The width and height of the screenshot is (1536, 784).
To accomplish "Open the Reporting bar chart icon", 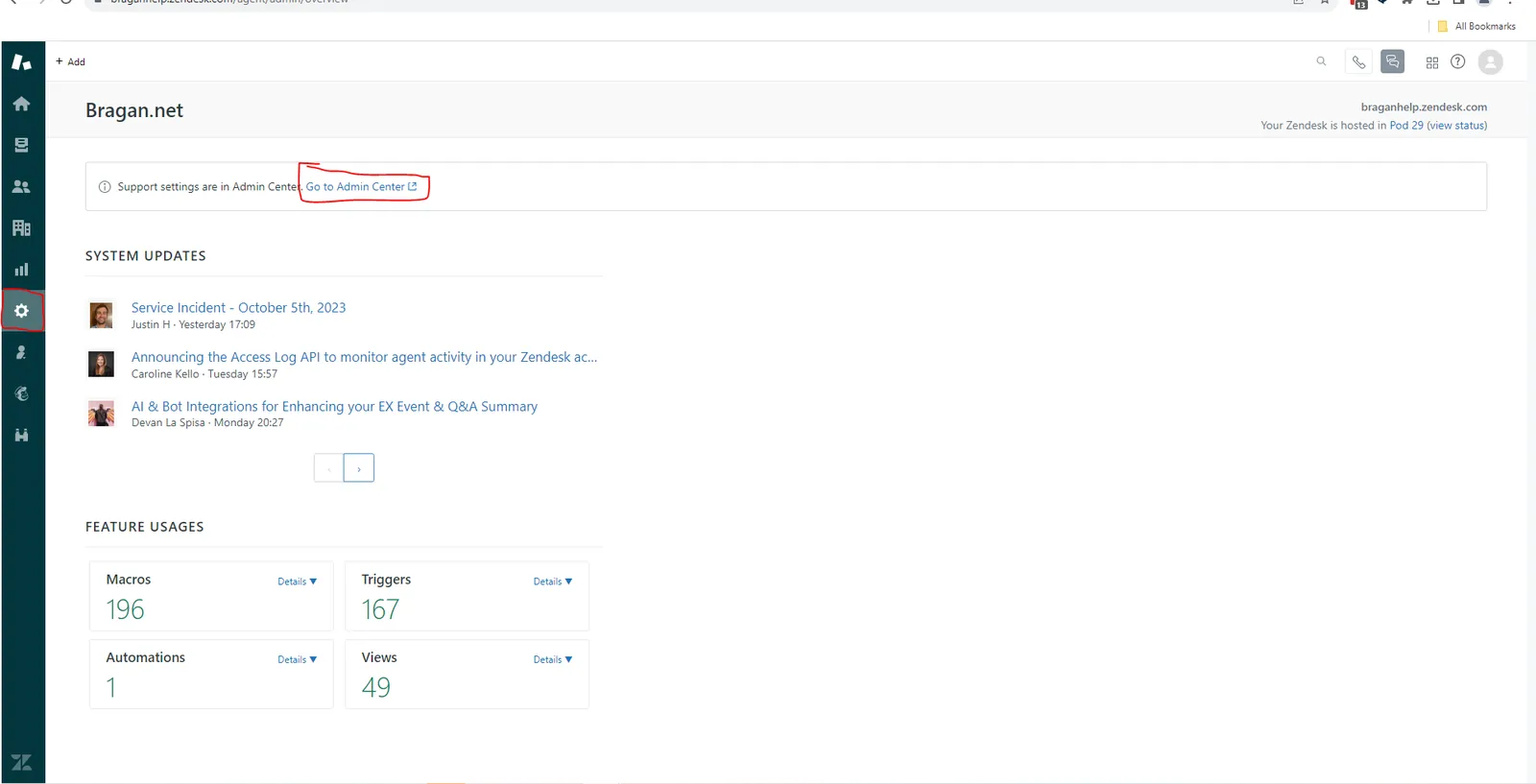I will (x=21, y=270).
